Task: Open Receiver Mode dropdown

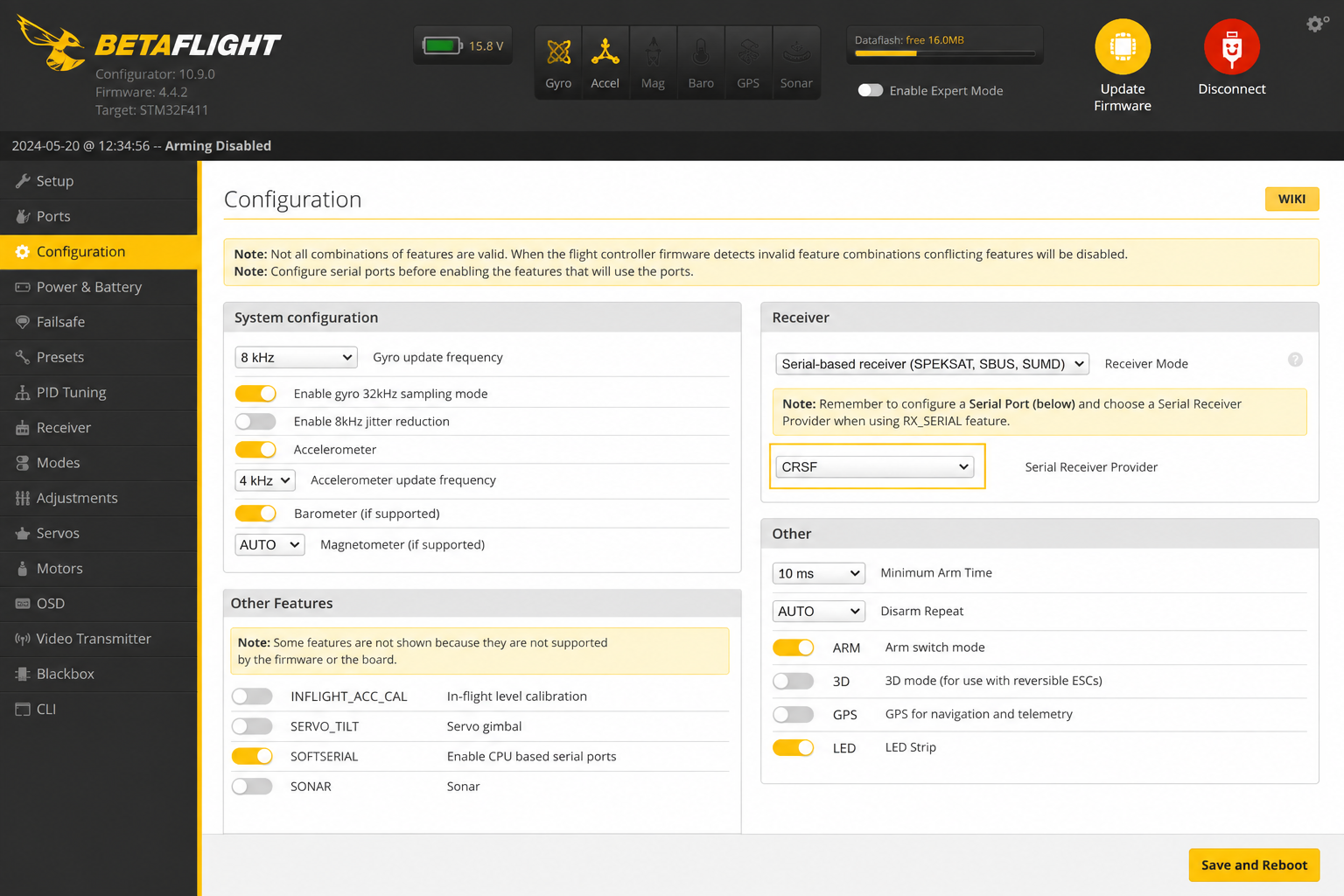Action: (x=933, y=364)
